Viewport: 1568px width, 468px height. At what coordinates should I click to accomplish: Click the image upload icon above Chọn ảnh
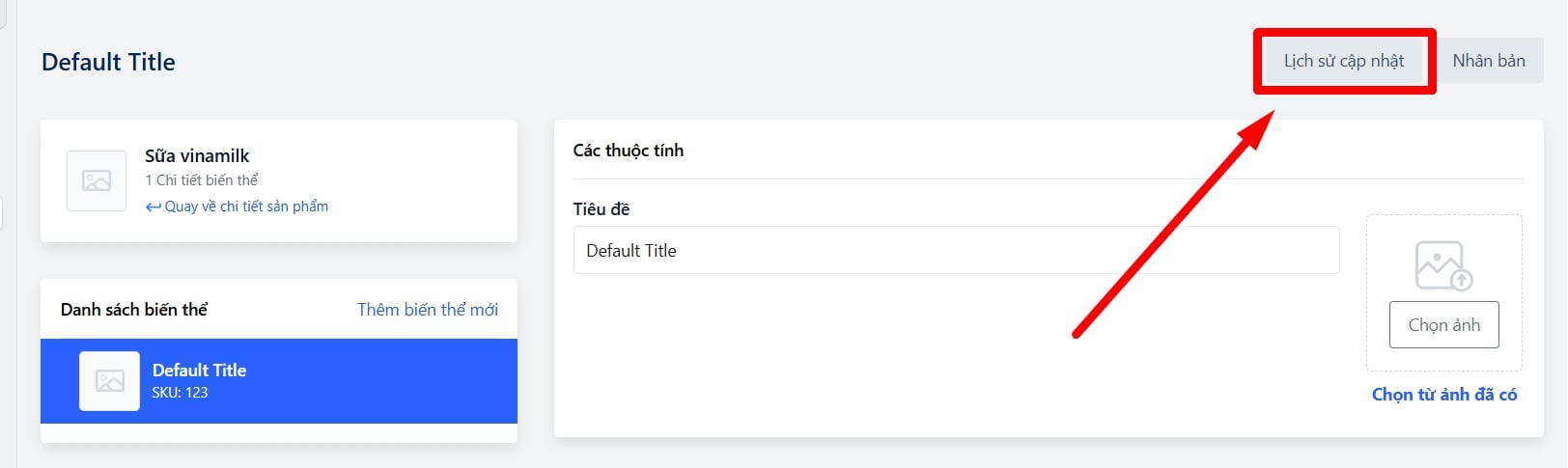[x=1443, y=265]
